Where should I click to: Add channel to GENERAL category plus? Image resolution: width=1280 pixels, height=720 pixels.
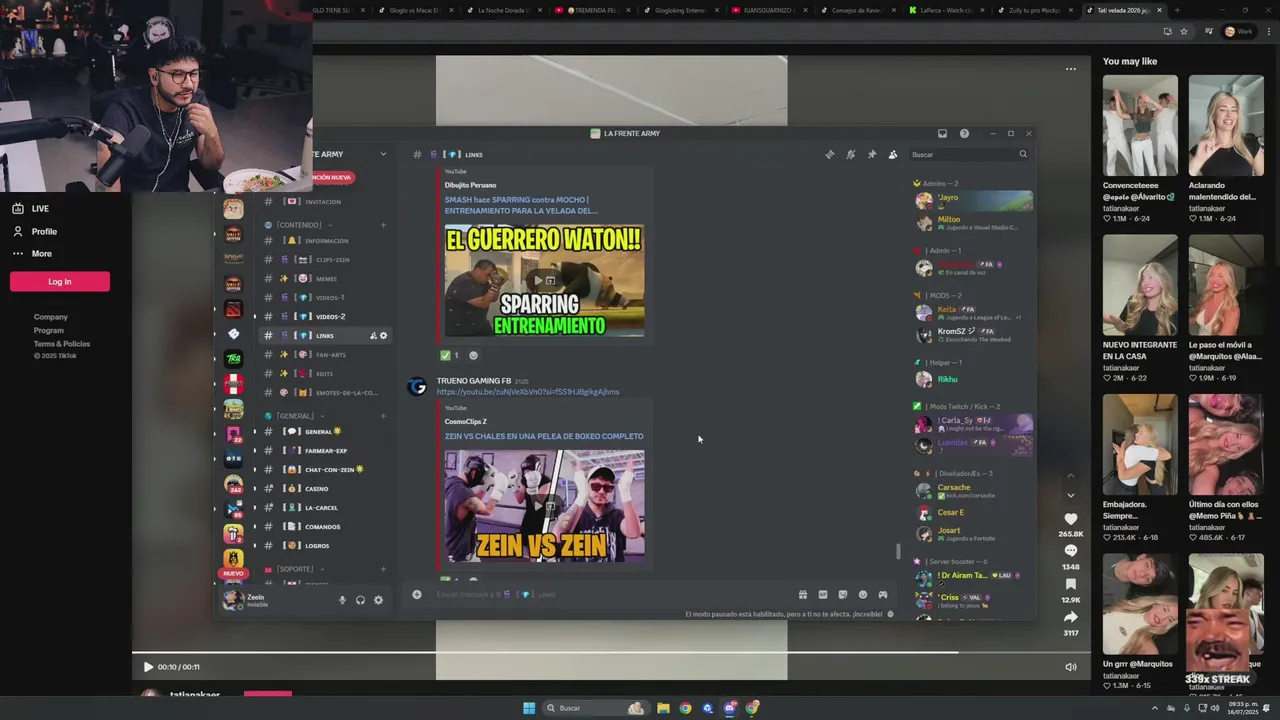point(383,416)
